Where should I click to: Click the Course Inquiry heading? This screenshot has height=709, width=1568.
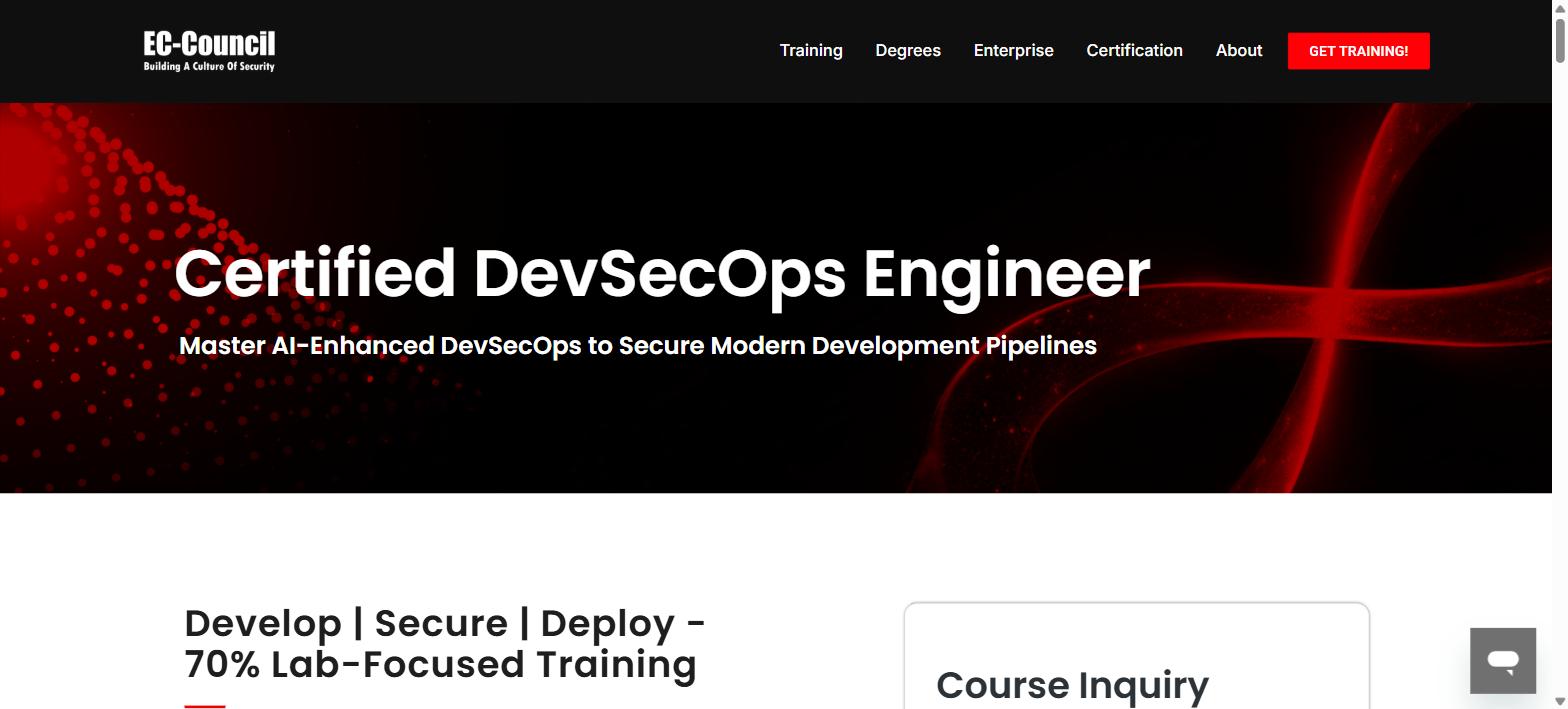1072,686
